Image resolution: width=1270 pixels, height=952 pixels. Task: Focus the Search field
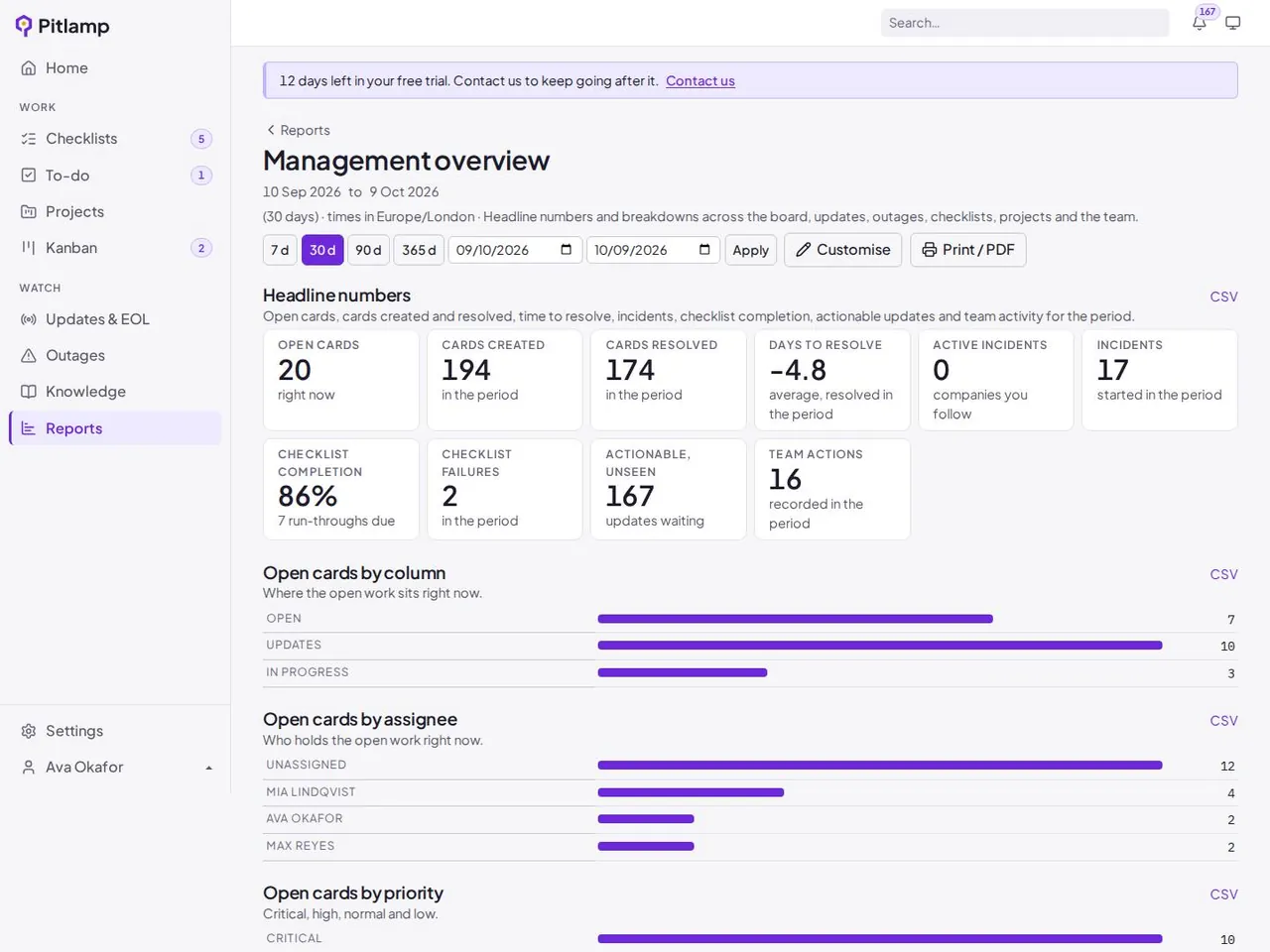pyautogui.click(x=1025, y=23)
